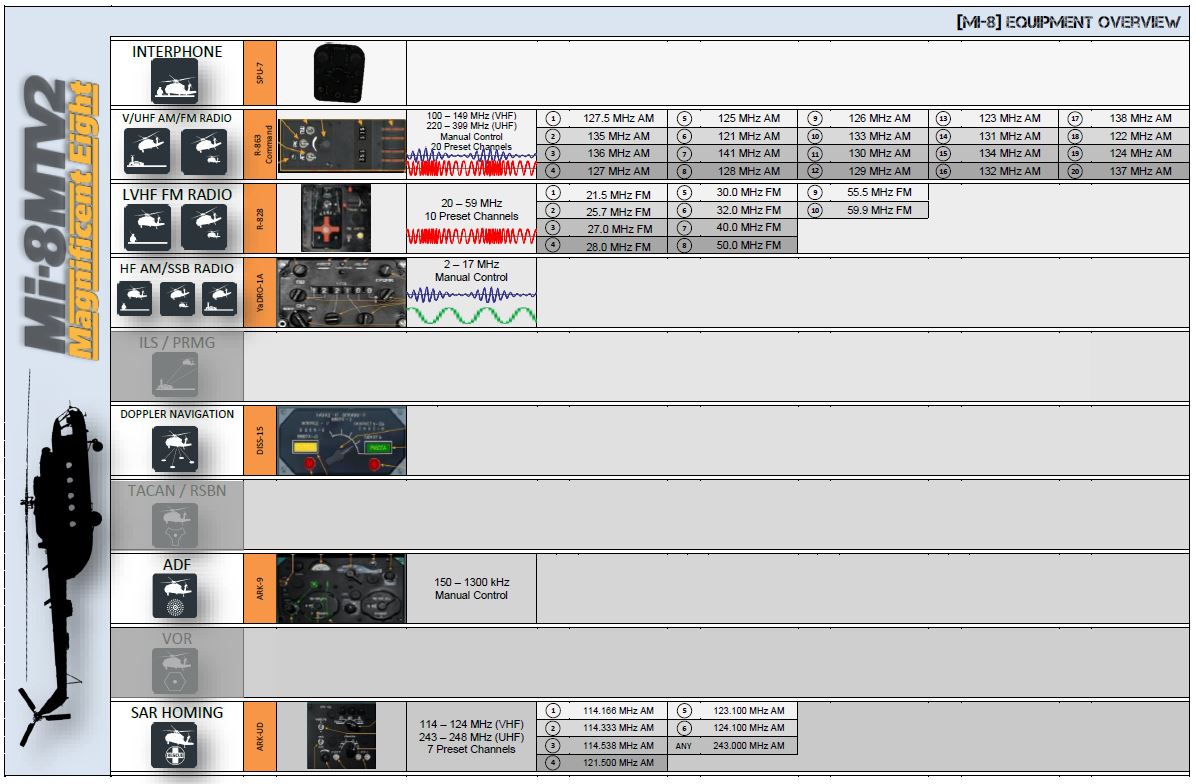Pick the 121.500 MHz AM preset
The image size is (1196, 784).
click(x=618, y=763)
